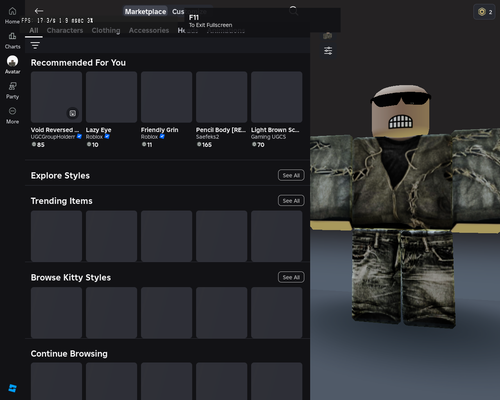Open the Party sidebar icon
500x400 pixels.
pyautogui.click(x=12, y=86)
